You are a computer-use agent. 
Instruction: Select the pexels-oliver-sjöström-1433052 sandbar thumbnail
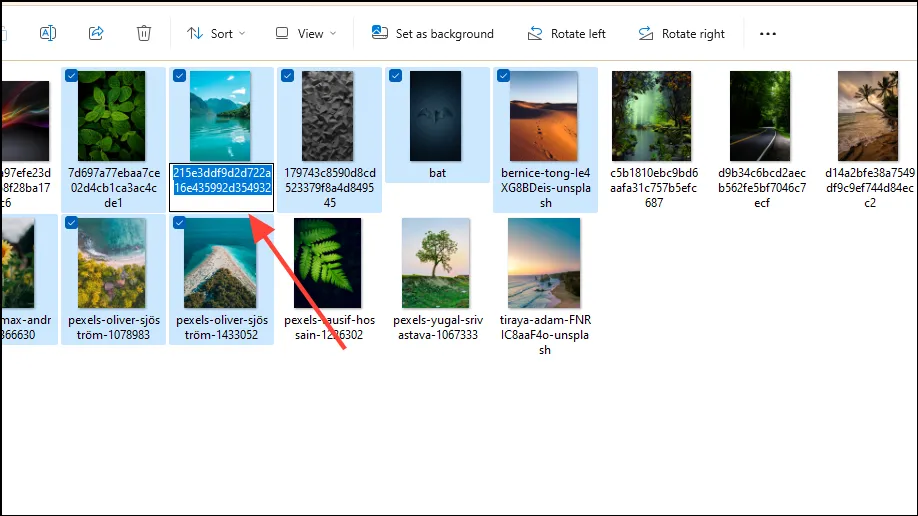(x=220, y=263)
